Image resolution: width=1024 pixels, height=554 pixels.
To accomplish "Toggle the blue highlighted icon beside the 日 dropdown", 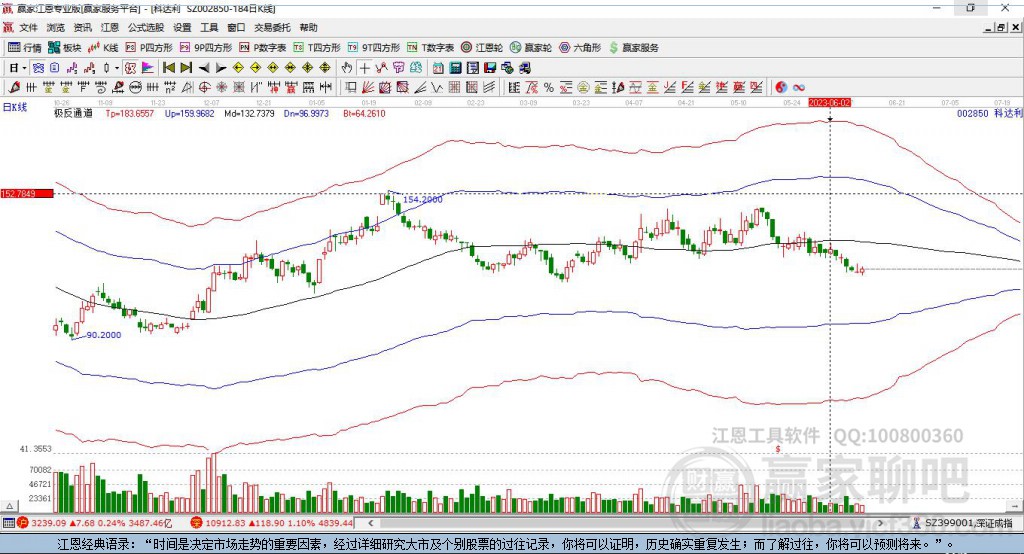I will click(x=39, y=68).
